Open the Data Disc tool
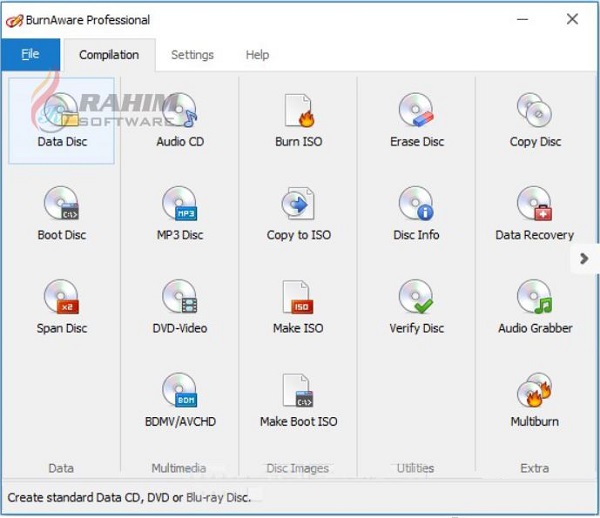Image resolution: width=600 pixels, height=518 pixels. 62,121
